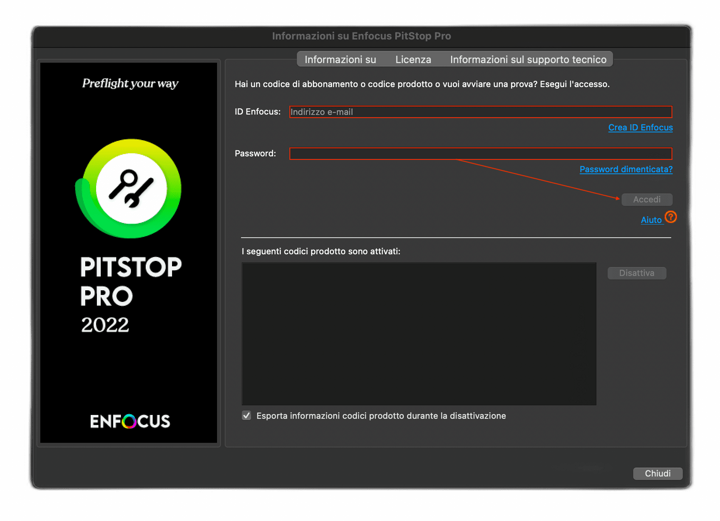
Task: Click the Enfocus logo in the banner
Action: 129,421
